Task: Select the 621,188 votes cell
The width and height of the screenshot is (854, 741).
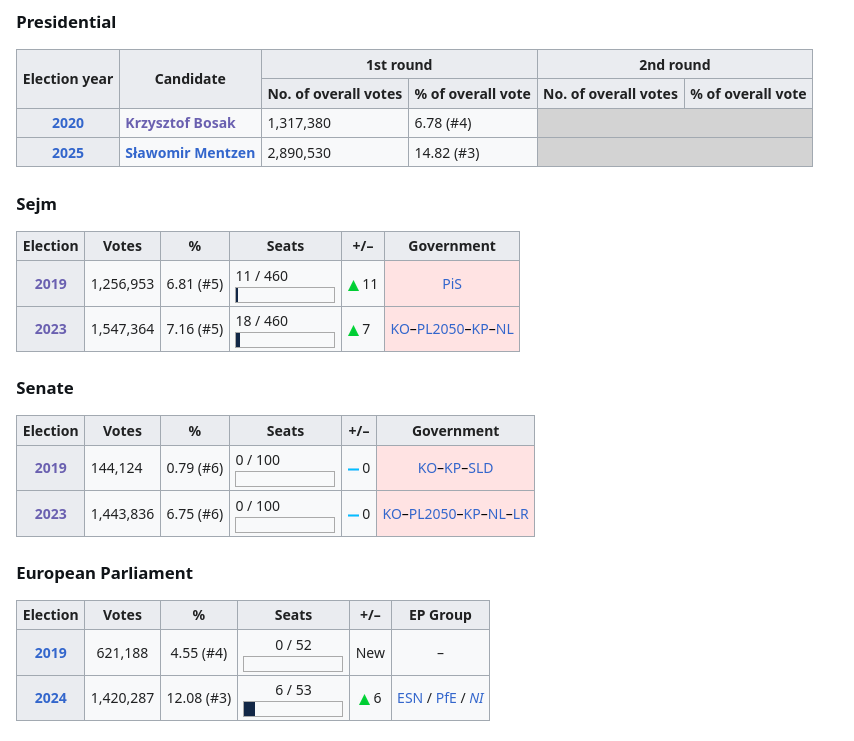Action: [123, 653]
